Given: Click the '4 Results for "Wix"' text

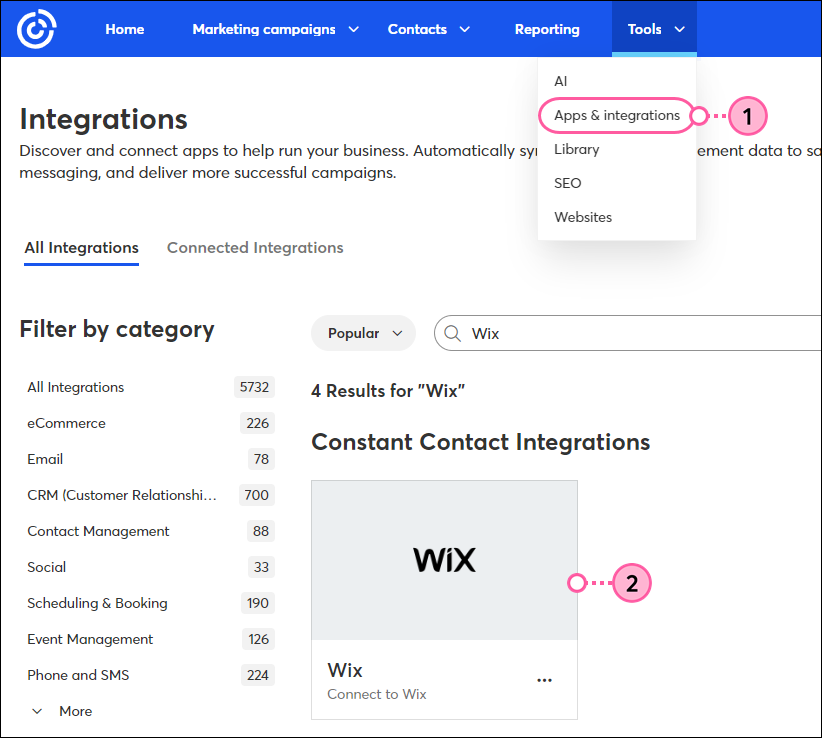Looking at the screenshot, I should click(x=388, y=391).
